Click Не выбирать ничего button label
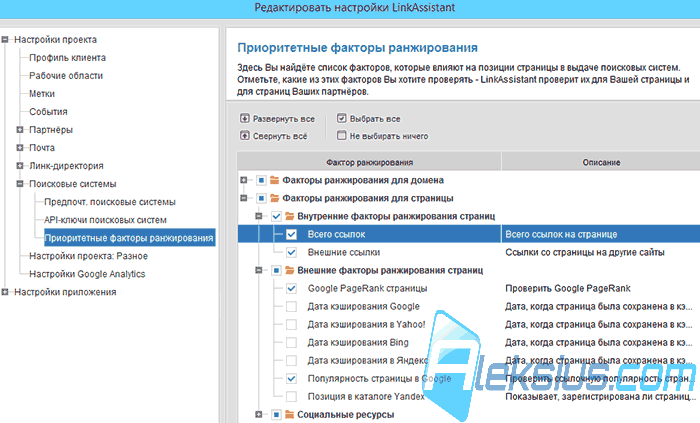Screen dimensions: 700x423 click(389, 136)
